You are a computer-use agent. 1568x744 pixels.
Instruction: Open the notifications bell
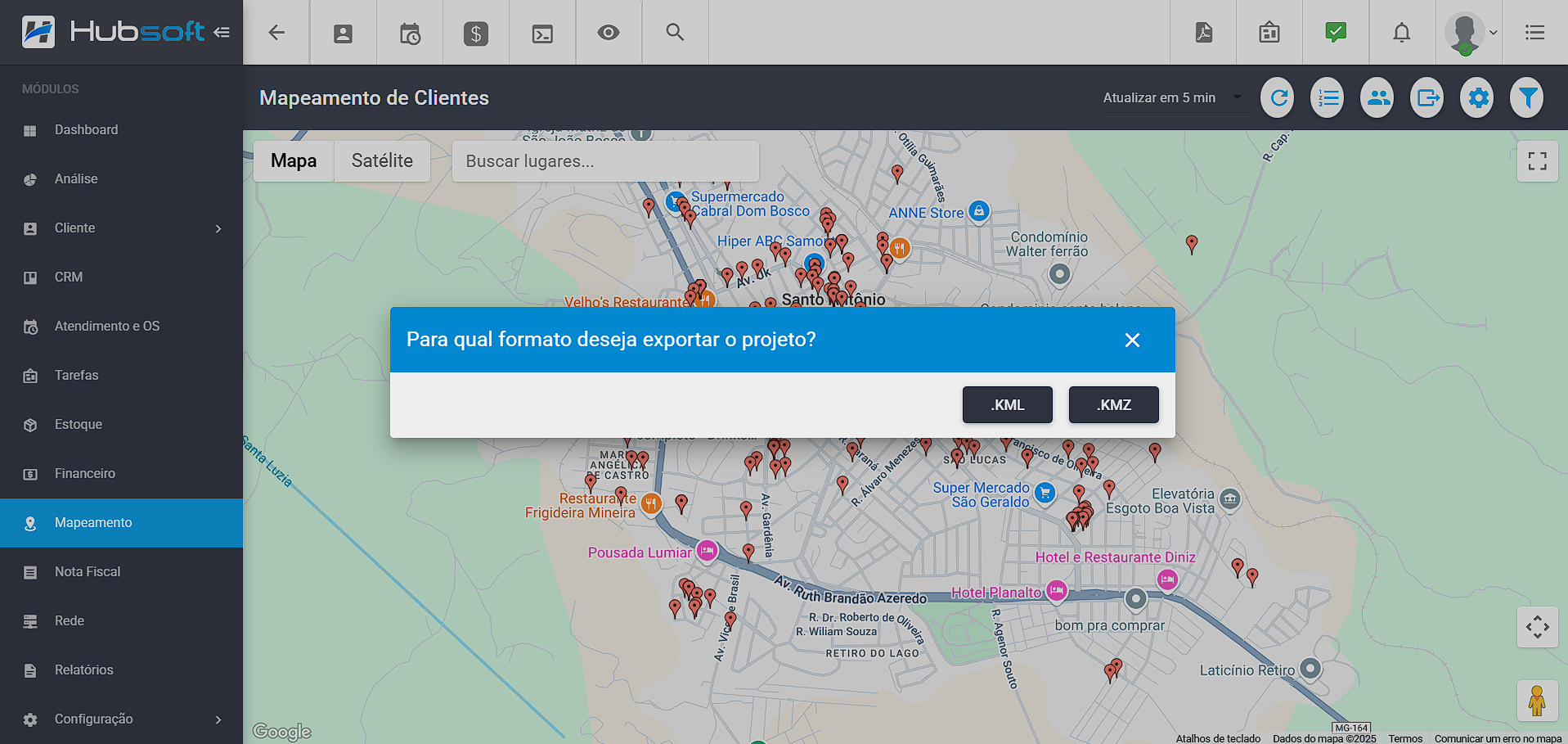click(1402, 33)
